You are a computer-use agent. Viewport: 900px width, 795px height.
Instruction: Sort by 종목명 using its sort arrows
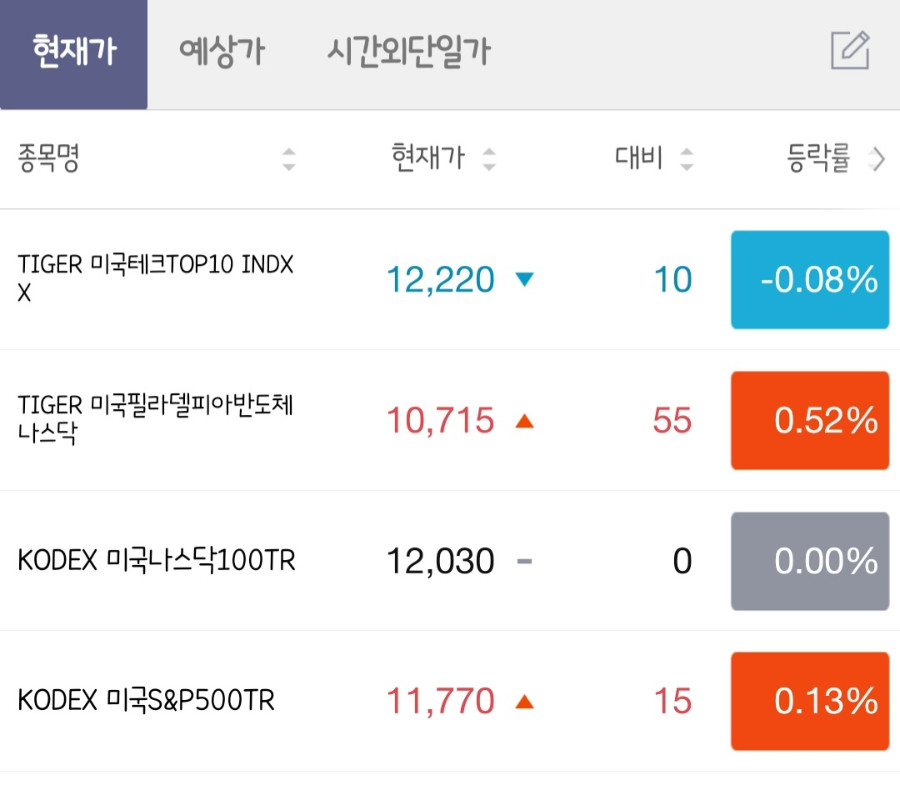point(289,159)
